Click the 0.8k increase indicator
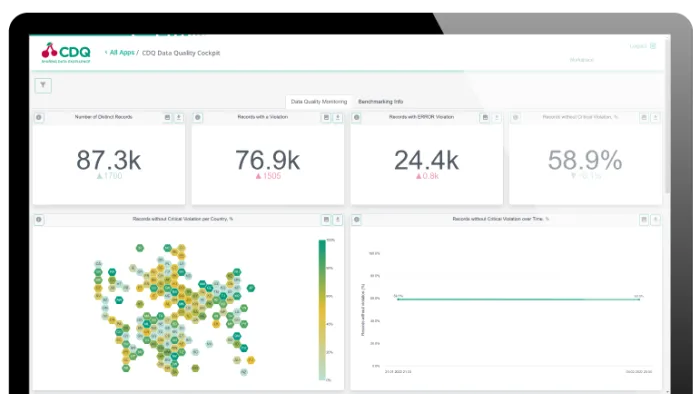The image size is (700, 394). pos(427,176)
